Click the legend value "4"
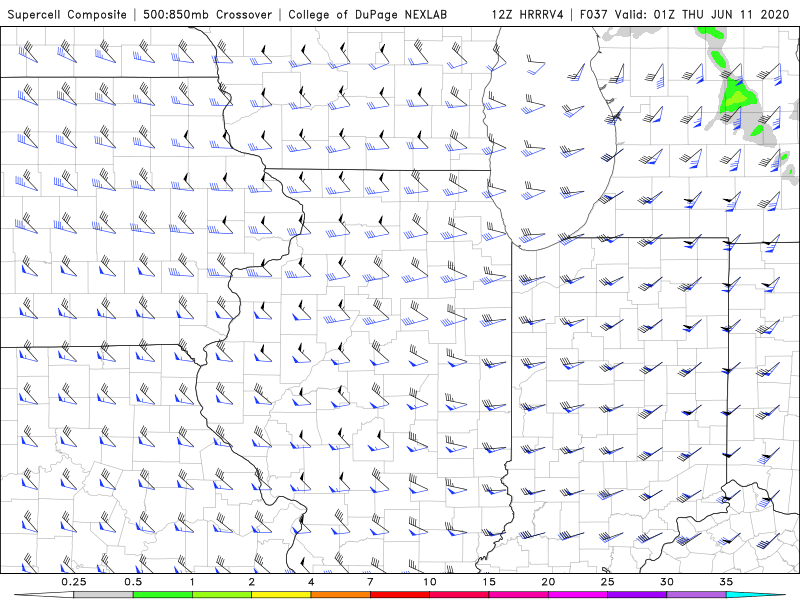The image size is (800, 600). click(x=311, y=582)
